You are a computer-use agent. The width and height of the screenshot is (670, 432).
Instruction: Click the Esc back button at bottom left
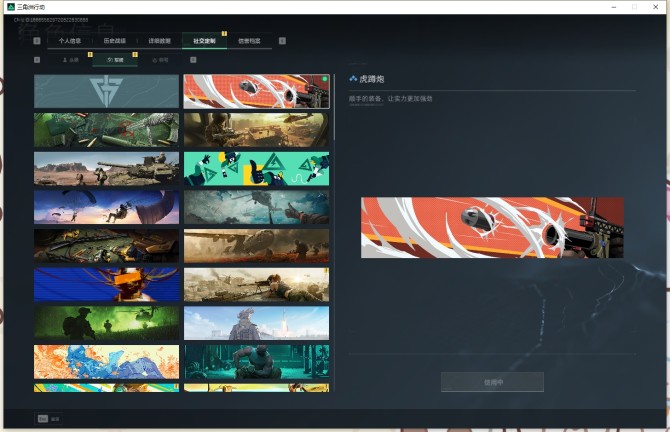pos(48,419)
